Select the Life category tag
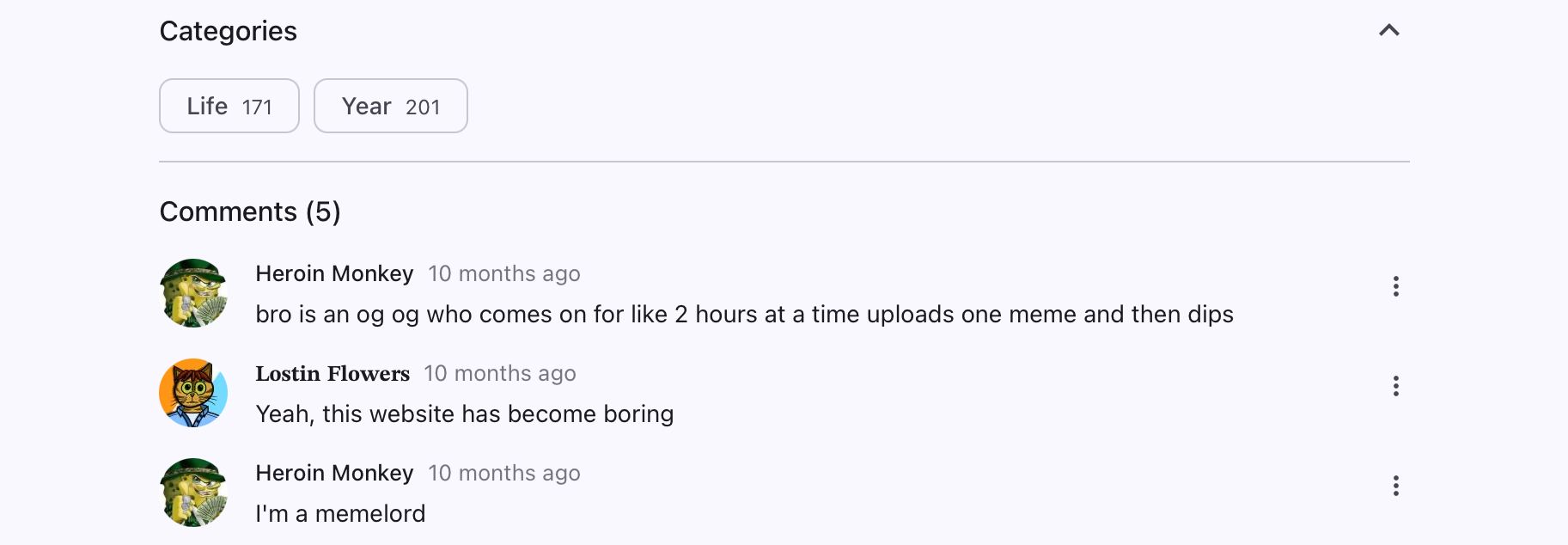1568x545 pixels. tap(229, 106)
